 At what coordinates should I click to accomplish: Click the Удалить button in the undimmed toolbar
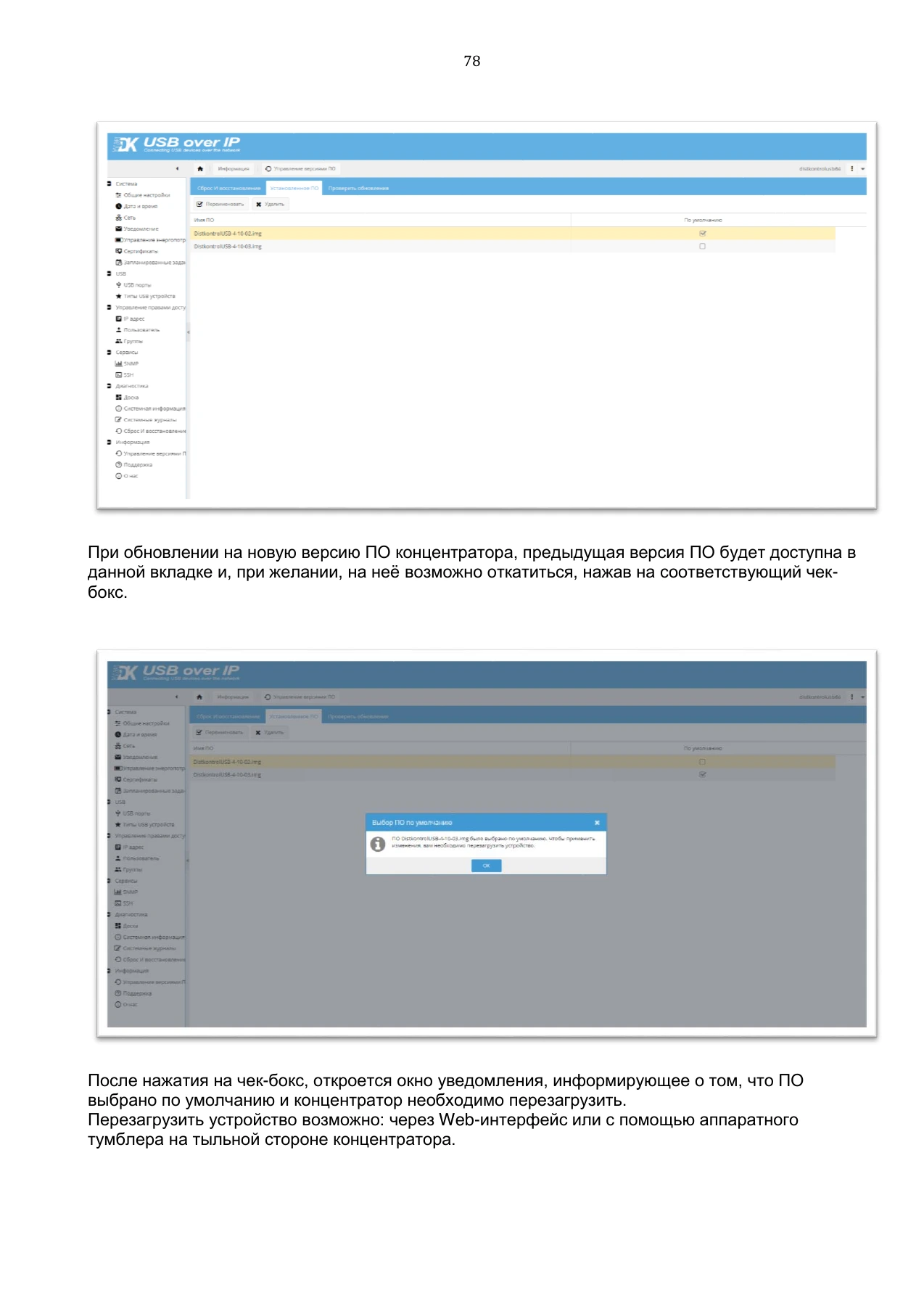click(271, 205)
